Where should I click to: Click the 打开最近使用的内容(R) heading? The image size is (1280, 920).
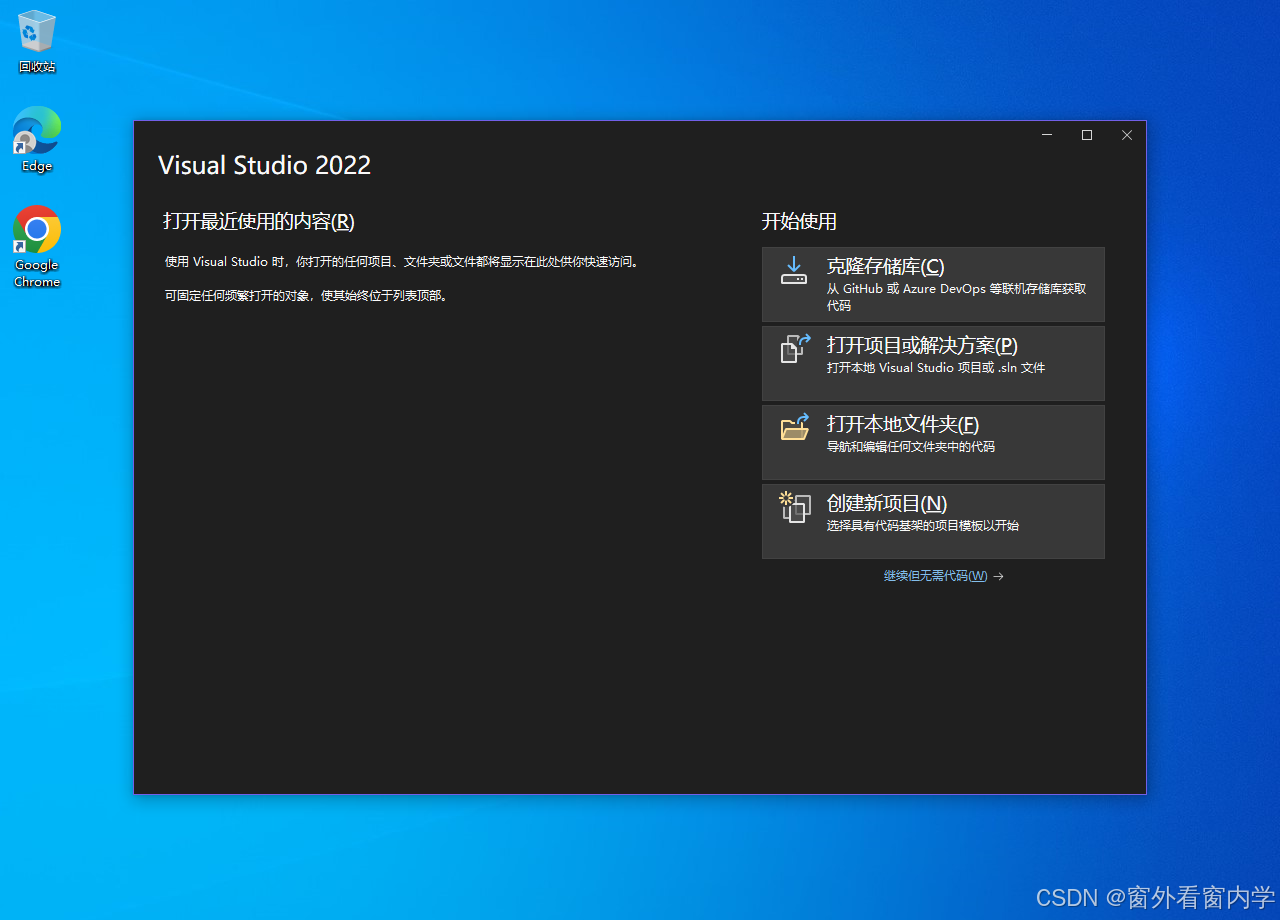coord(259,221)
